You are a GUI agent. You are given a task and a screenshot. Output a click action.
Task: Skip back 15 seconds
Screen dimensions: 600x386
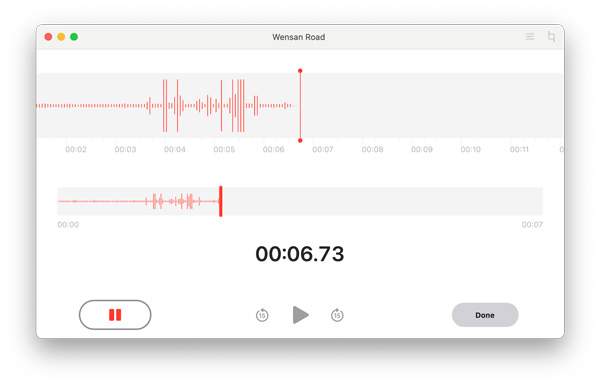[x=262, y=315]
